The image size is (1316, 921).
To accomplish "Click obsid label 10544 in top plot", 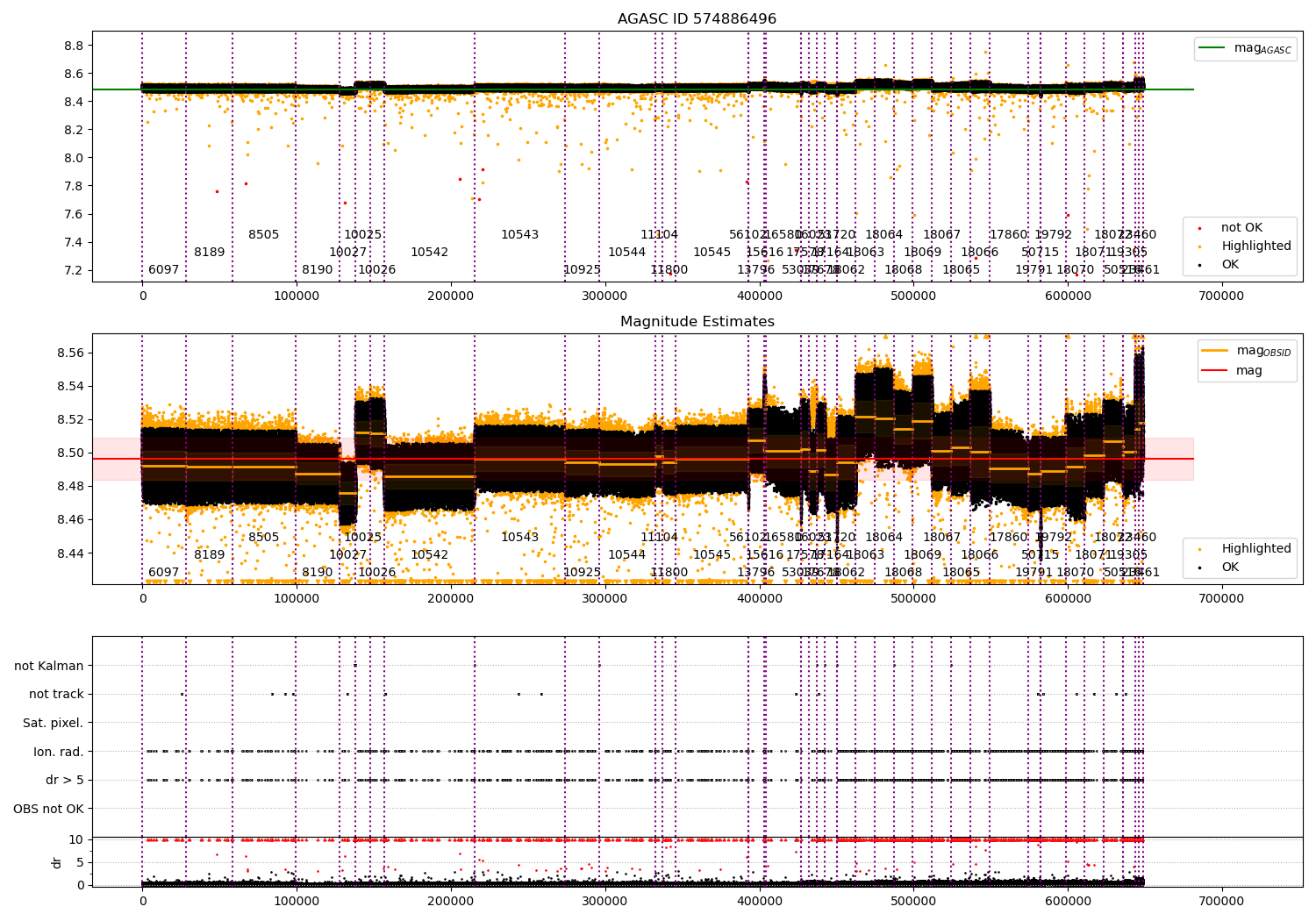I will 626,252.
